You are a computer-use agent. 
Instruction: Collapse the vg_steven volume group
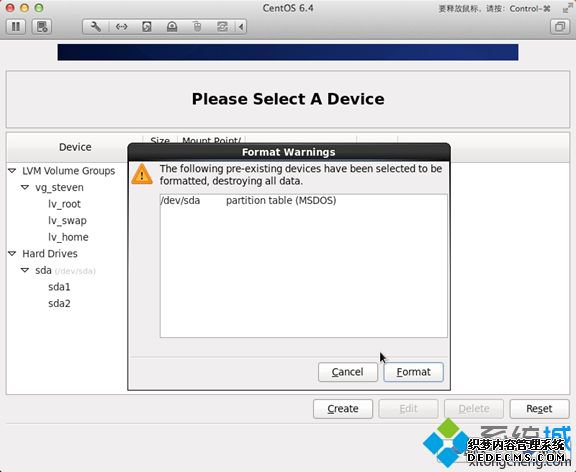point(25,187)
